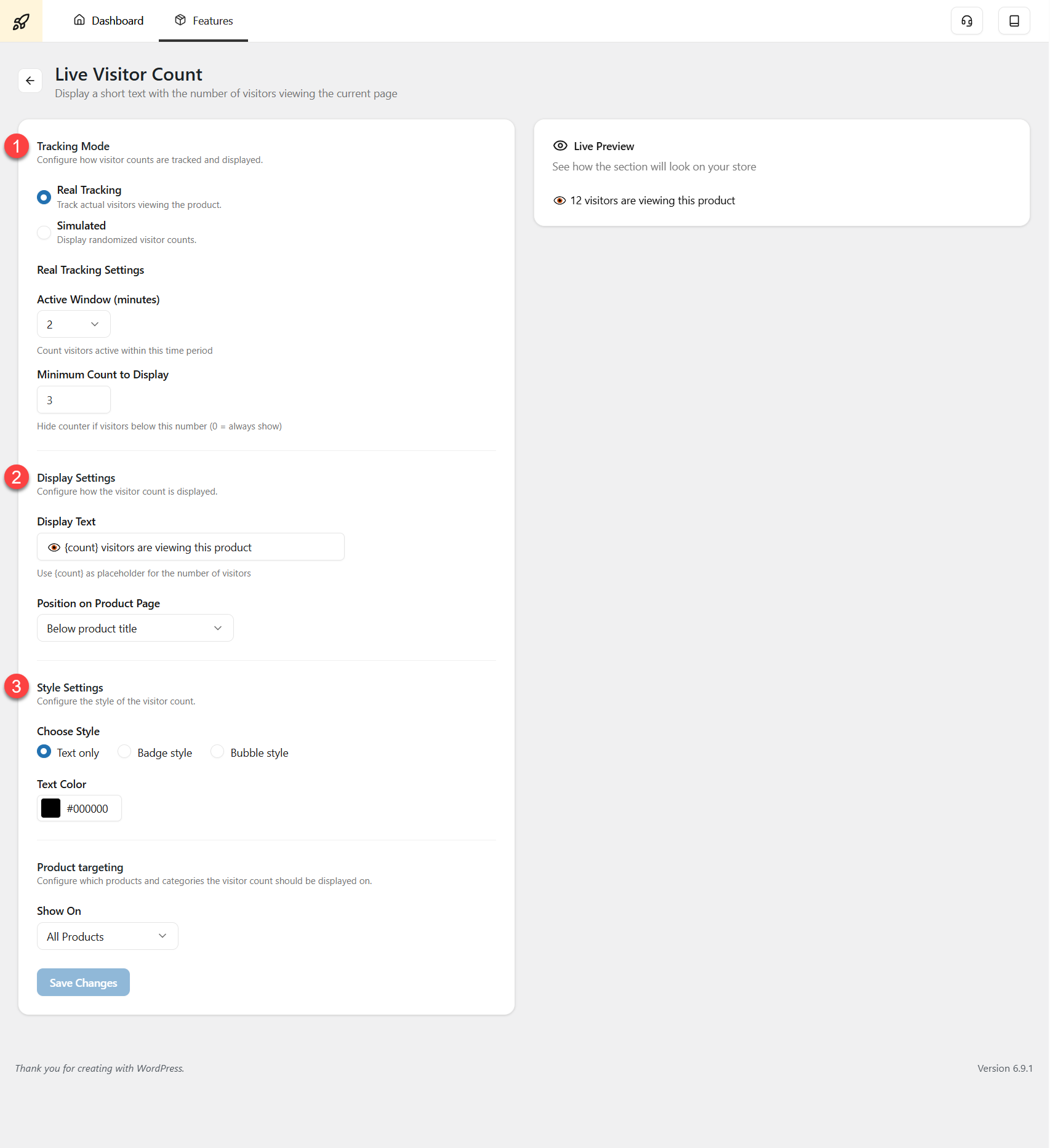This screenshot has width=1050, height=1148.
Task: Open the Show On dropdown
Action: click(x=108, y=936)
